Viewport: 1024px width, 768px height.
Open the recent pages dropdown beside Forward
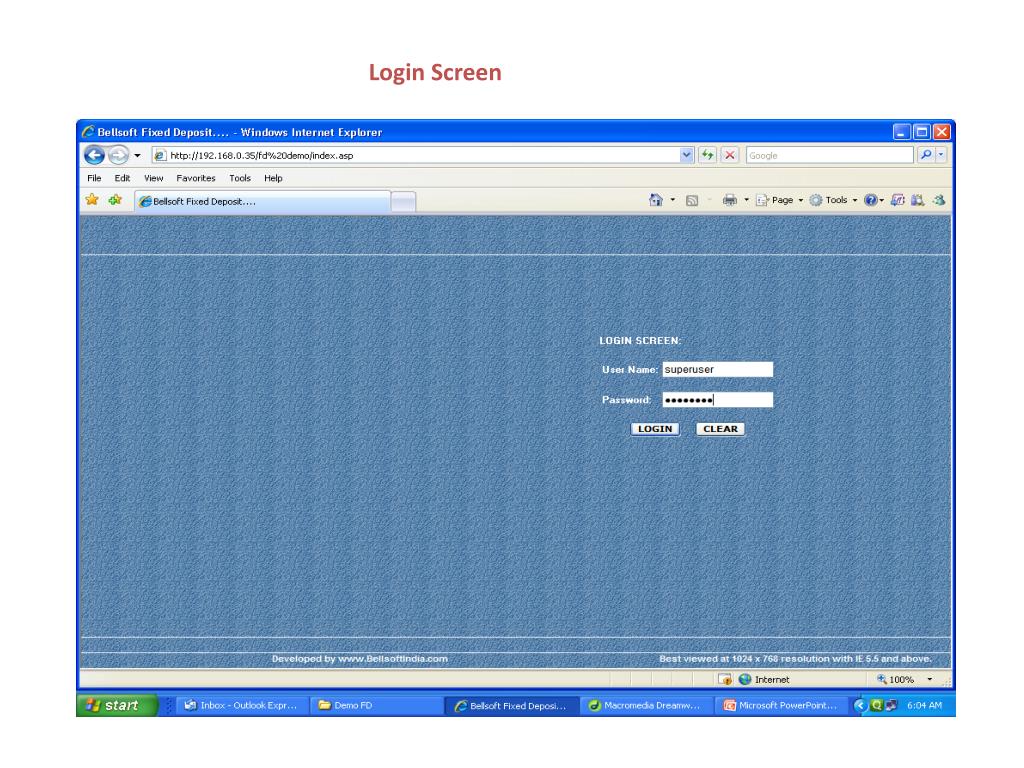pyautogui.click(x=137, y=155)
